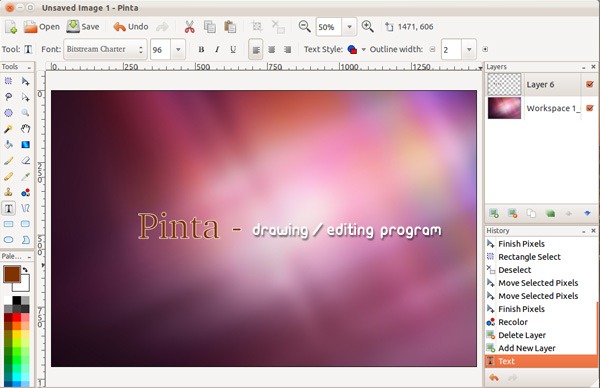Click the New image icon

11,27
